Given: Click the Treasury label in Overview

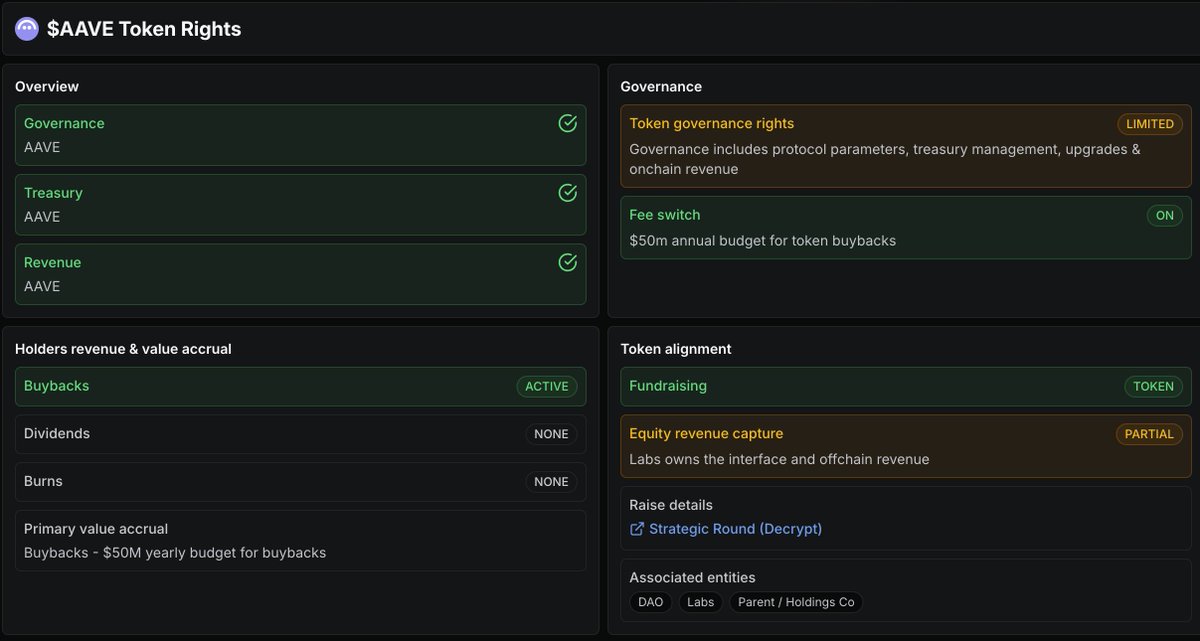Looking at the screenshot, I should point(53,193).
